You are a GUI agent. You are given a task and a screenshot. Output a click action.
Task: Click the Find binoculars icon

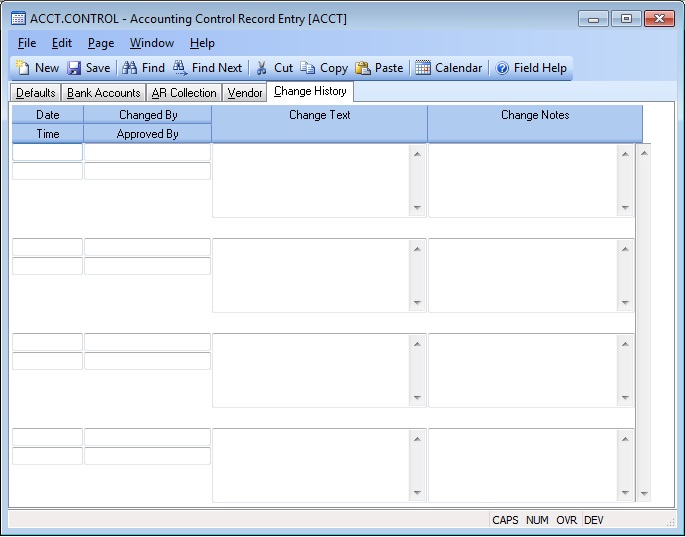(130, 68)
